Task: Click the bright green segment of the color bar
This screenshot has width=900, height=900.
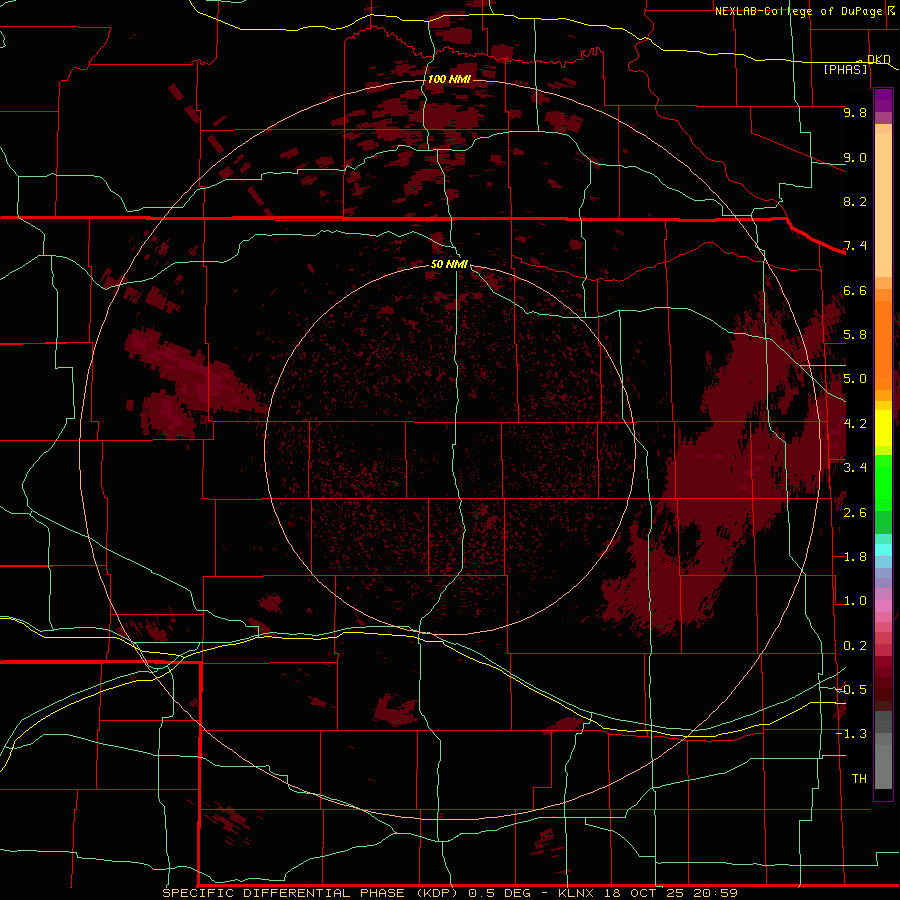Action: (x=883, y=482)
